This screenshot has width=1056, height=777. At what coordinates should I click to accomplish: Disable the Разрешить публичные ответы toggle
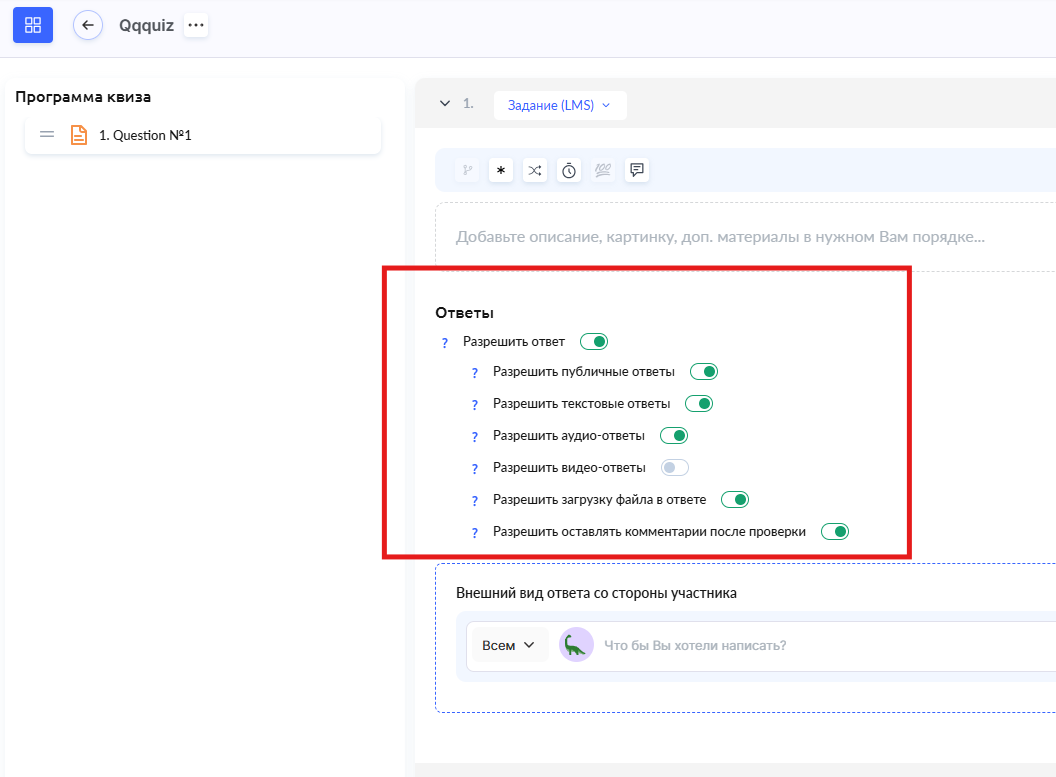[704, 372]
